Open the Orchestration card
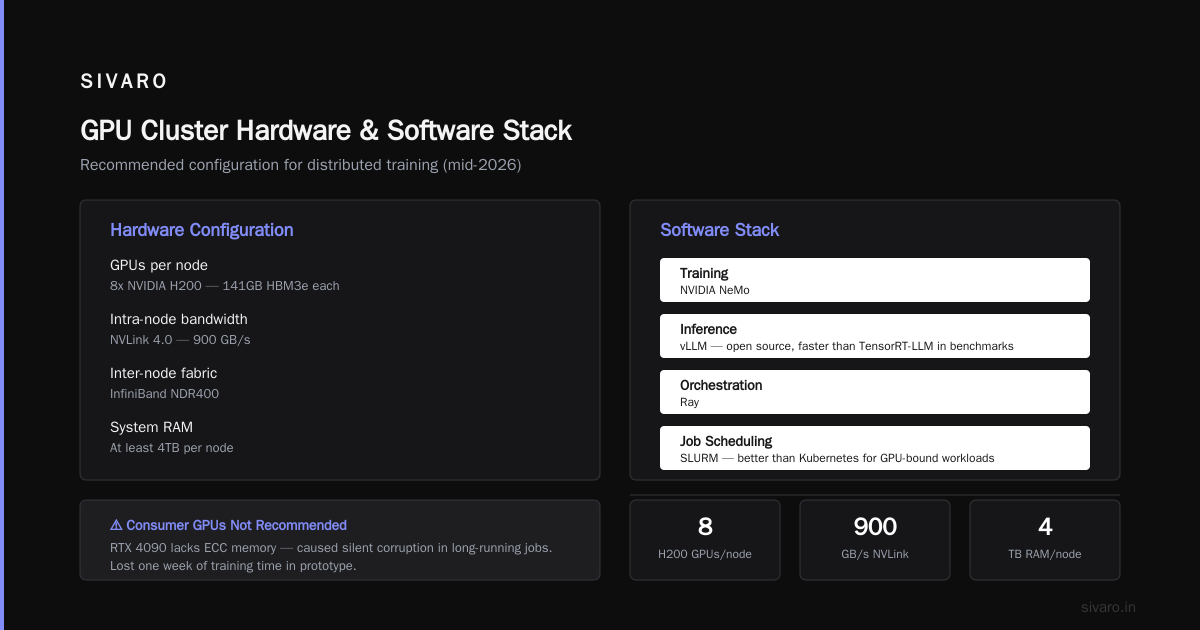The height and width of the screenshot is (630, 1200). (875, 392)
